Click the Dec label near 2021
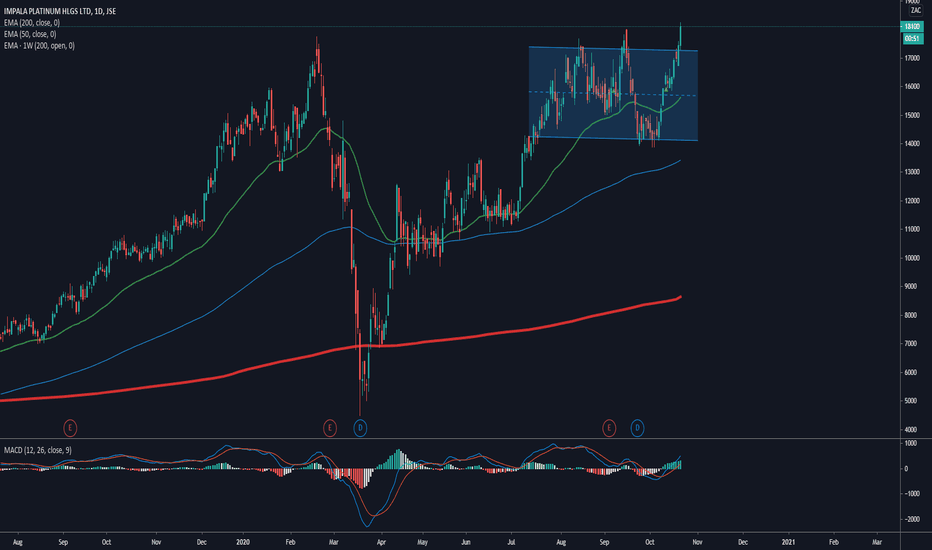The width and height of the screenshot is (932, 550). coord(743,542)
